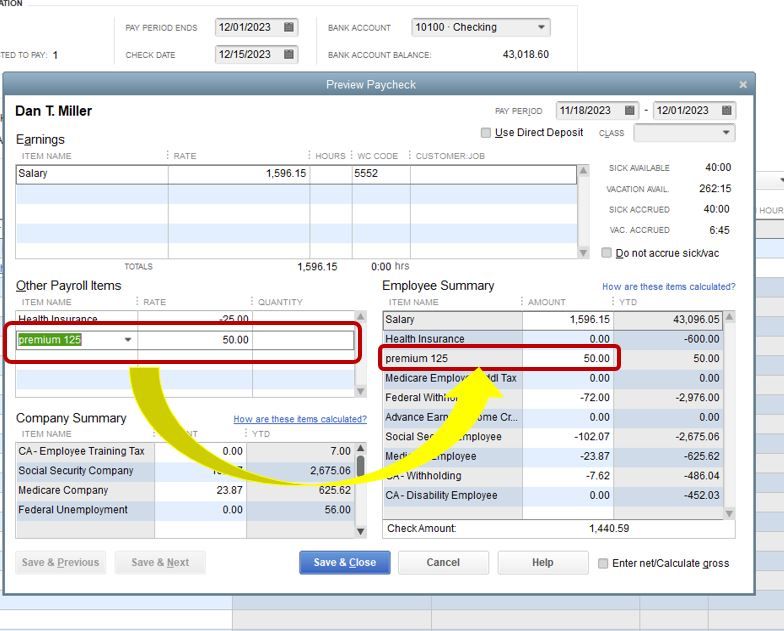Select CA - Disability Employee row

(x=553, y=495)
